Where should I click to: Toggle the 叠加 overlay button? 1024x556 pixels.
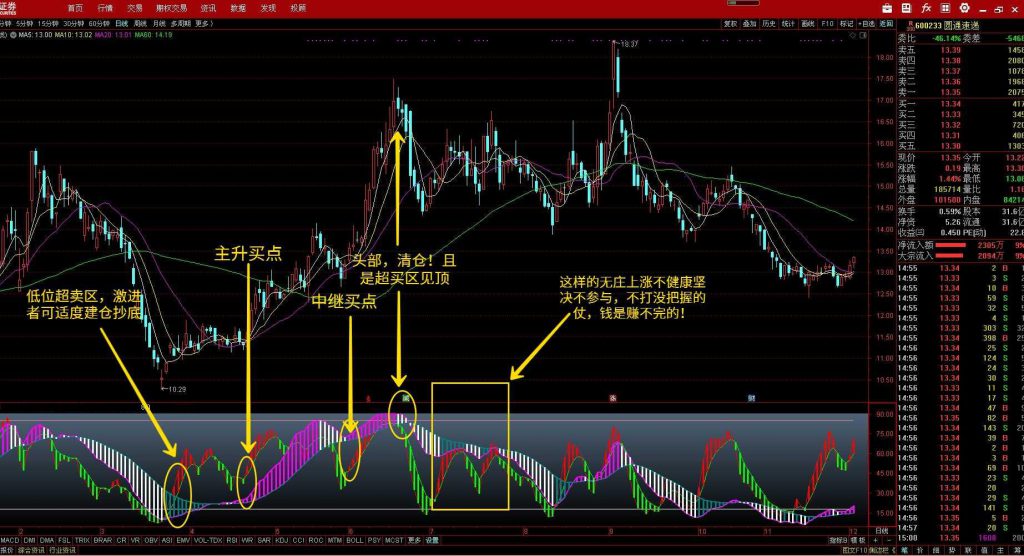(x=750, y=22)
